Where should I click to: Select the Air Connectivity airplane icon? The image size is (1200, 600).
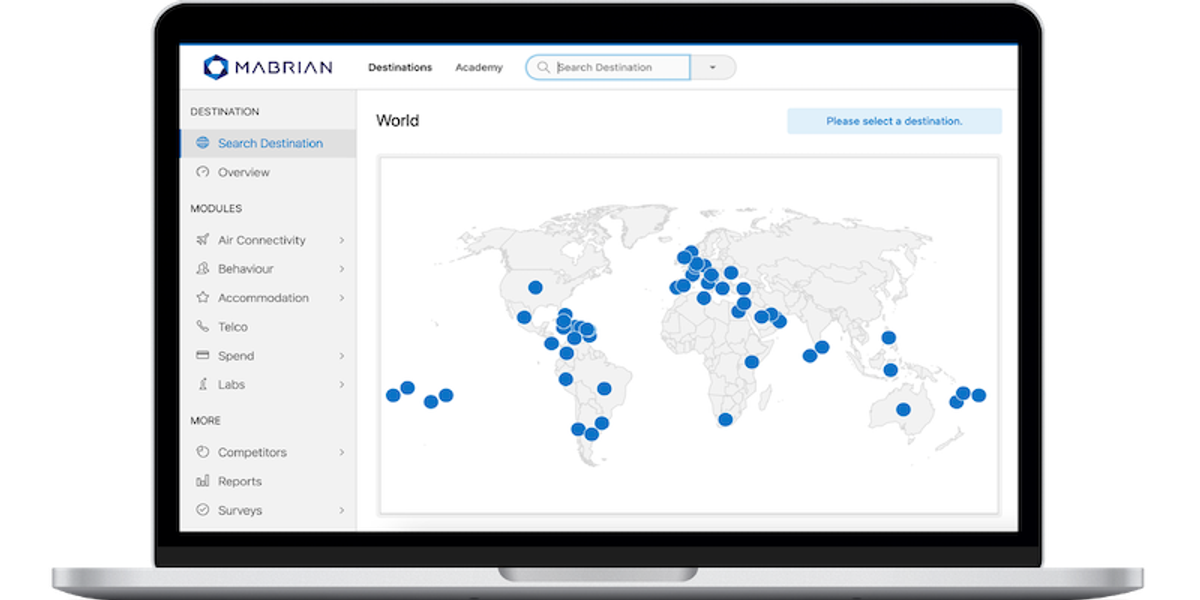point(203,240)
